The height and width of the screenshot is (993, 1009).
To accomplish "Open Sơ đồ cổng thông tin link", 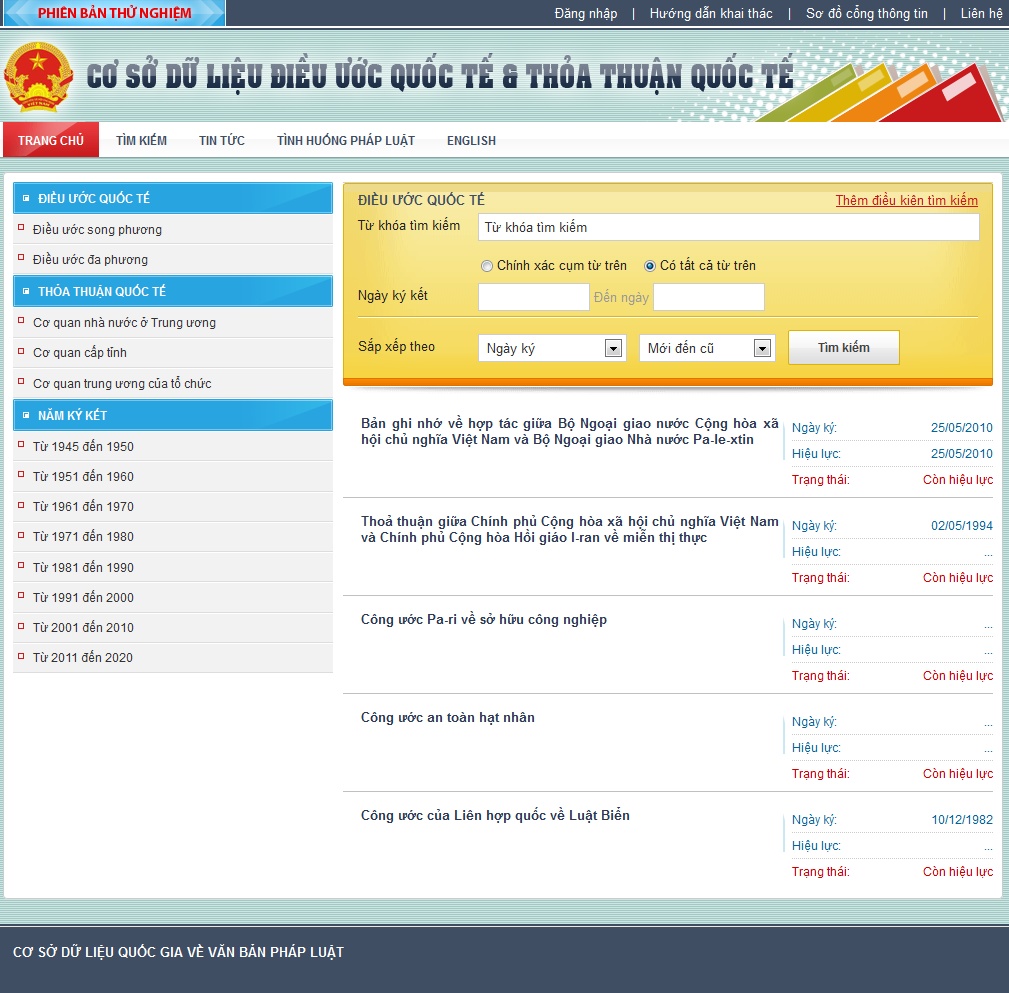I will click(x=866, y=14).
